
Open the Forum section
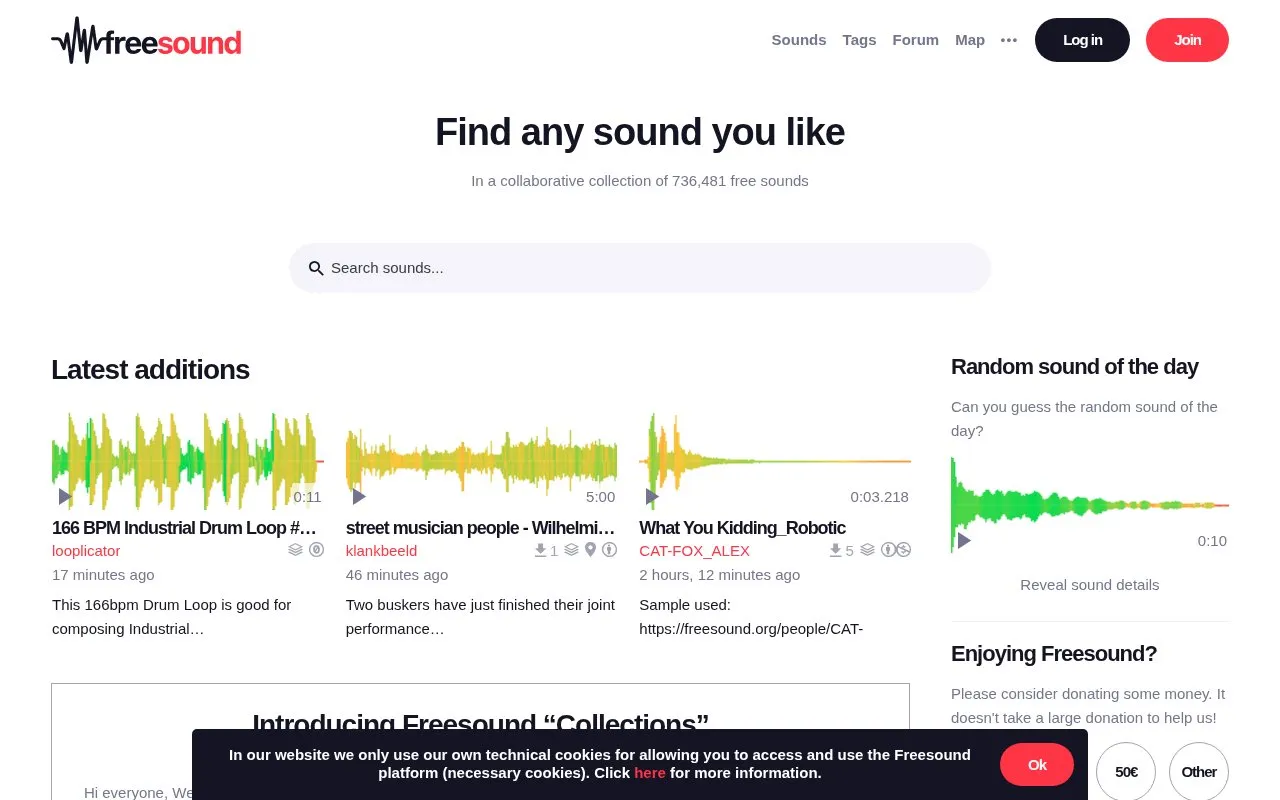[916, 40]
